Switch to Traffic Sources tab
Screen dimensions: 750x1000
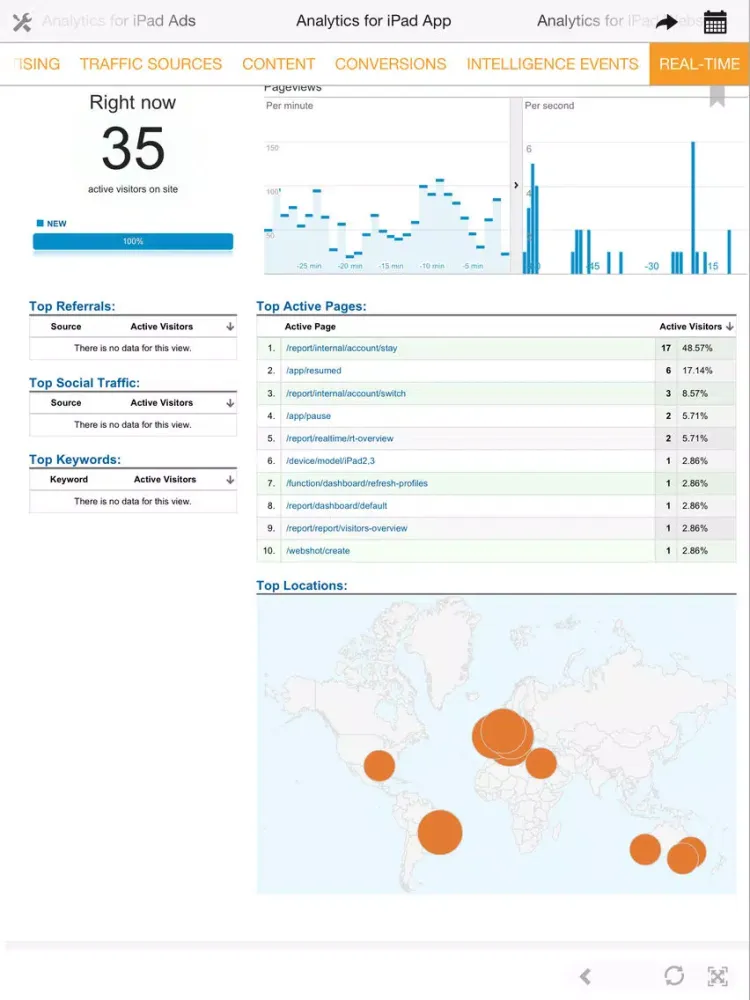[151, 64]
